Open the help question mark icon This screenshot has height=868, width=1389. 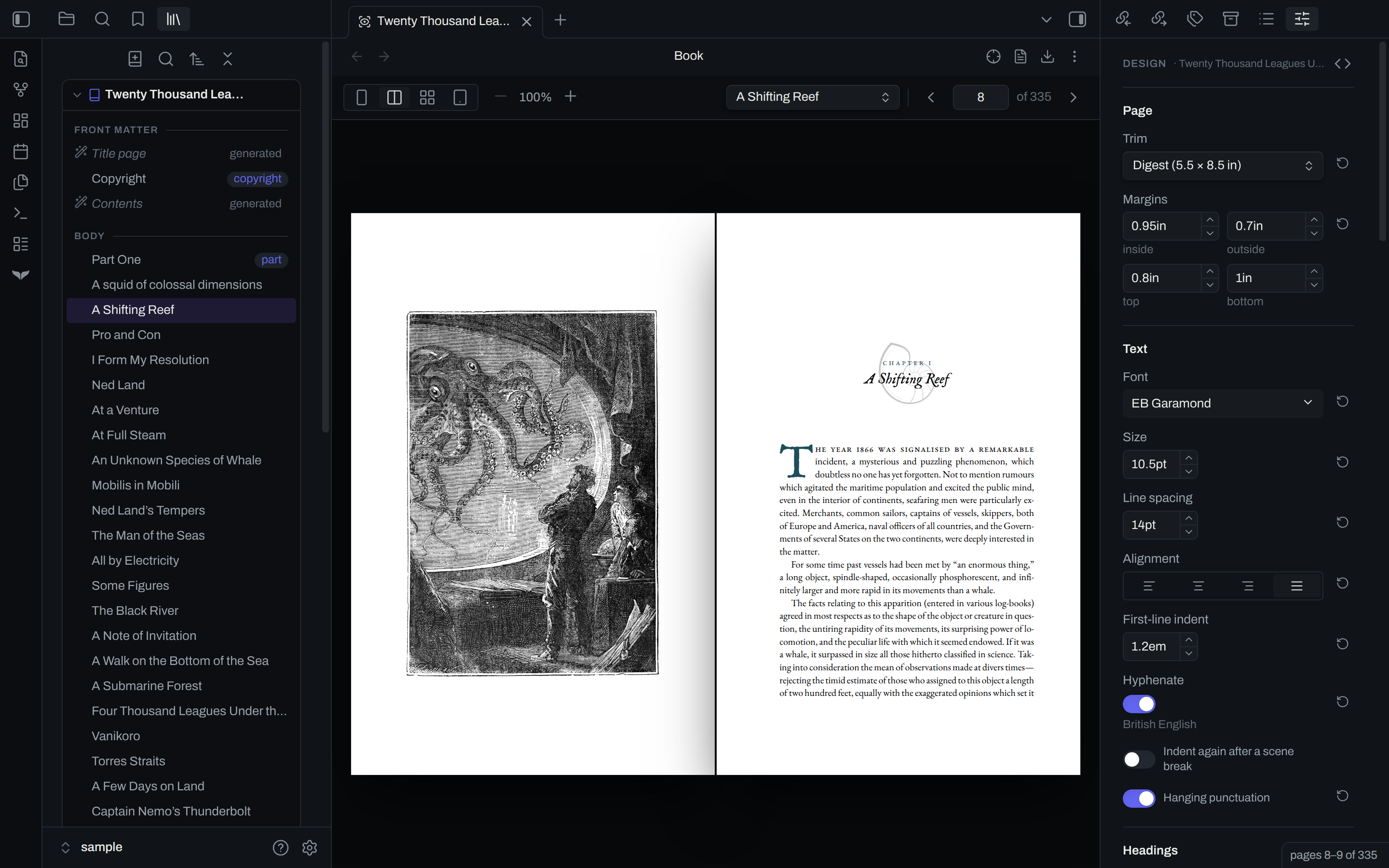281,847
